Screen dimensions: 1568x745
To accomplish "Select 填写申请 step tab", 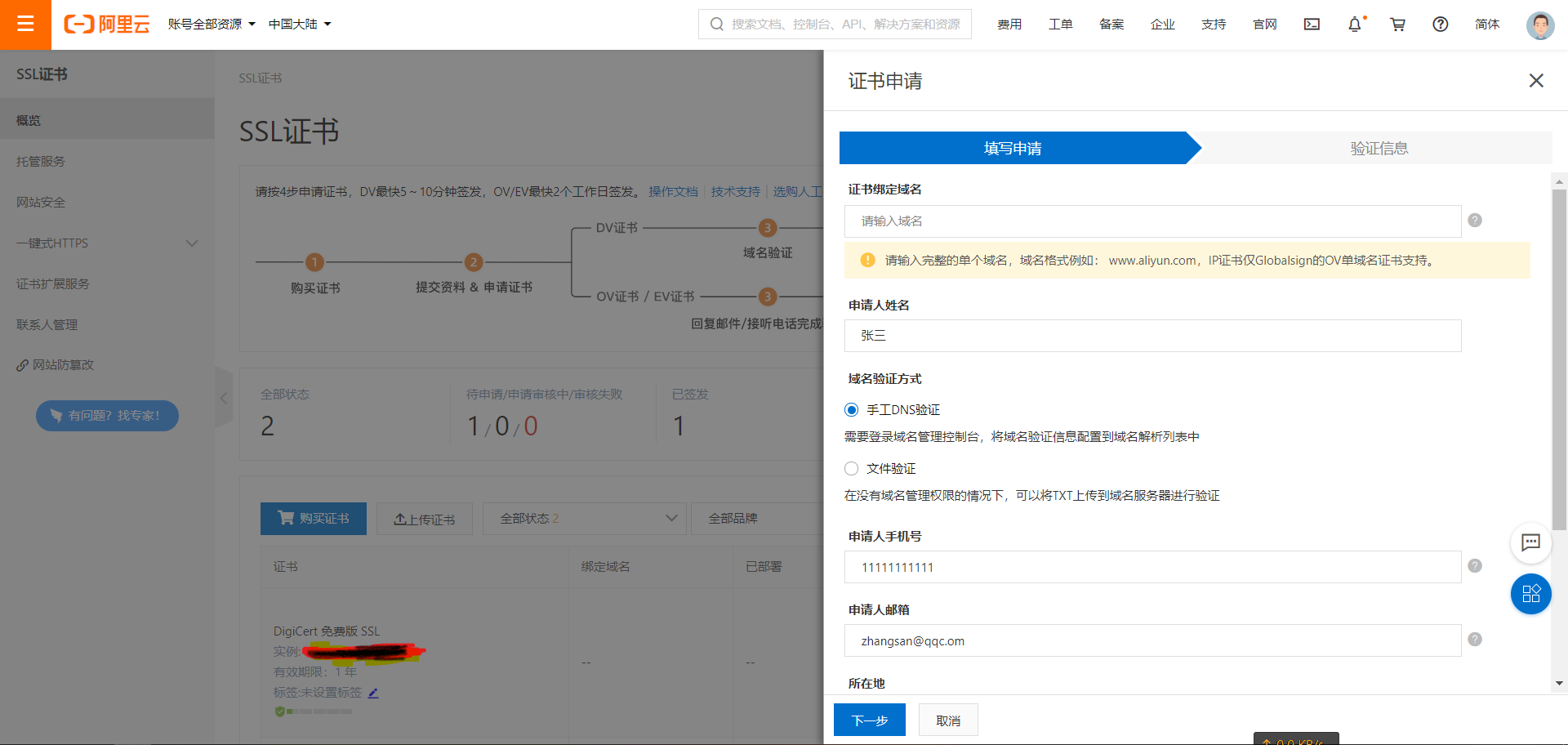I will pyautogui.click(x=1013, y=148).
